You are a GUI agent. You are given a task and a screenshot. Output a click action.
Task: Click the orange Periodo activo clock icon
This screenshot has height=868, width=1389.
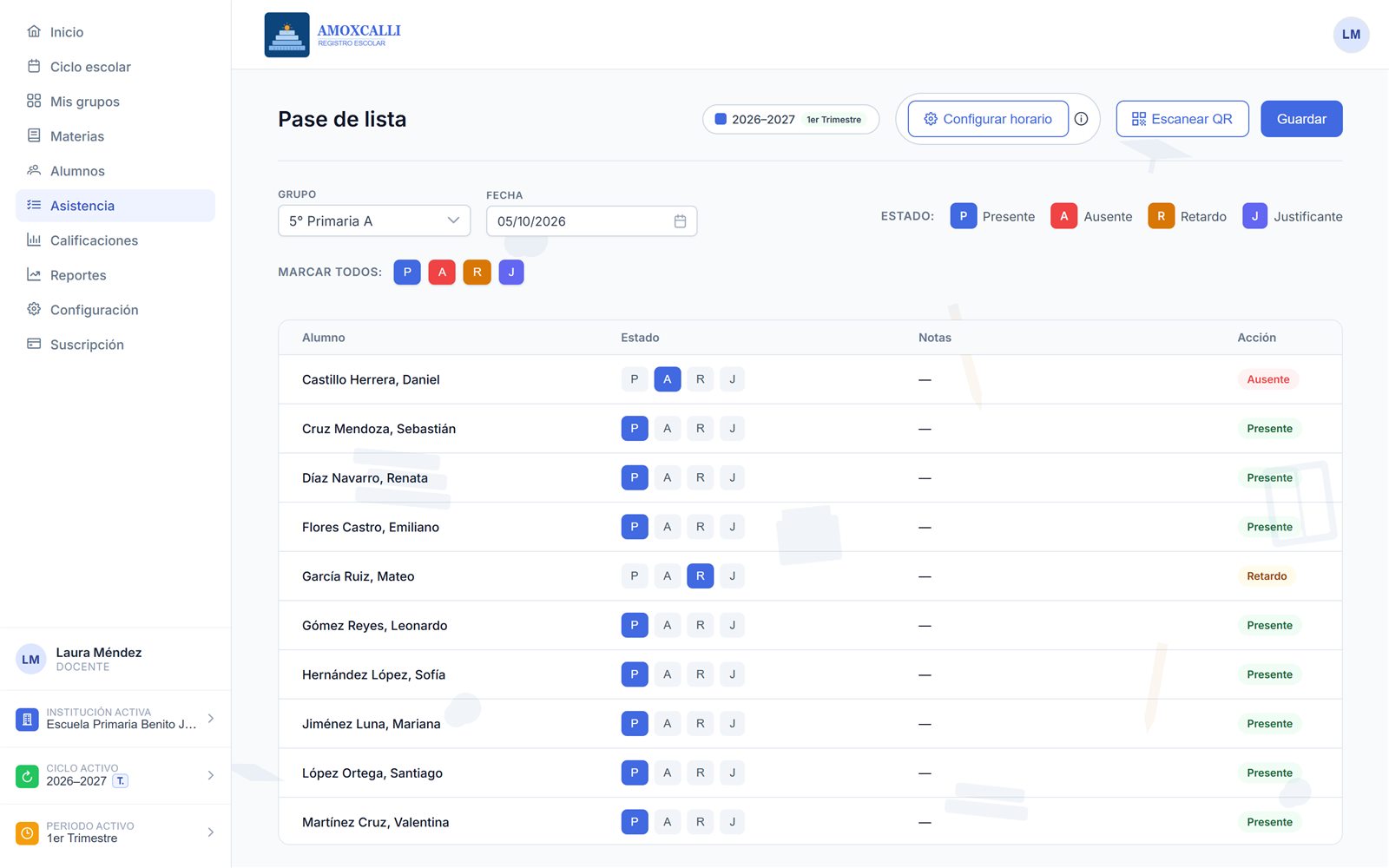tap(27, 833)
